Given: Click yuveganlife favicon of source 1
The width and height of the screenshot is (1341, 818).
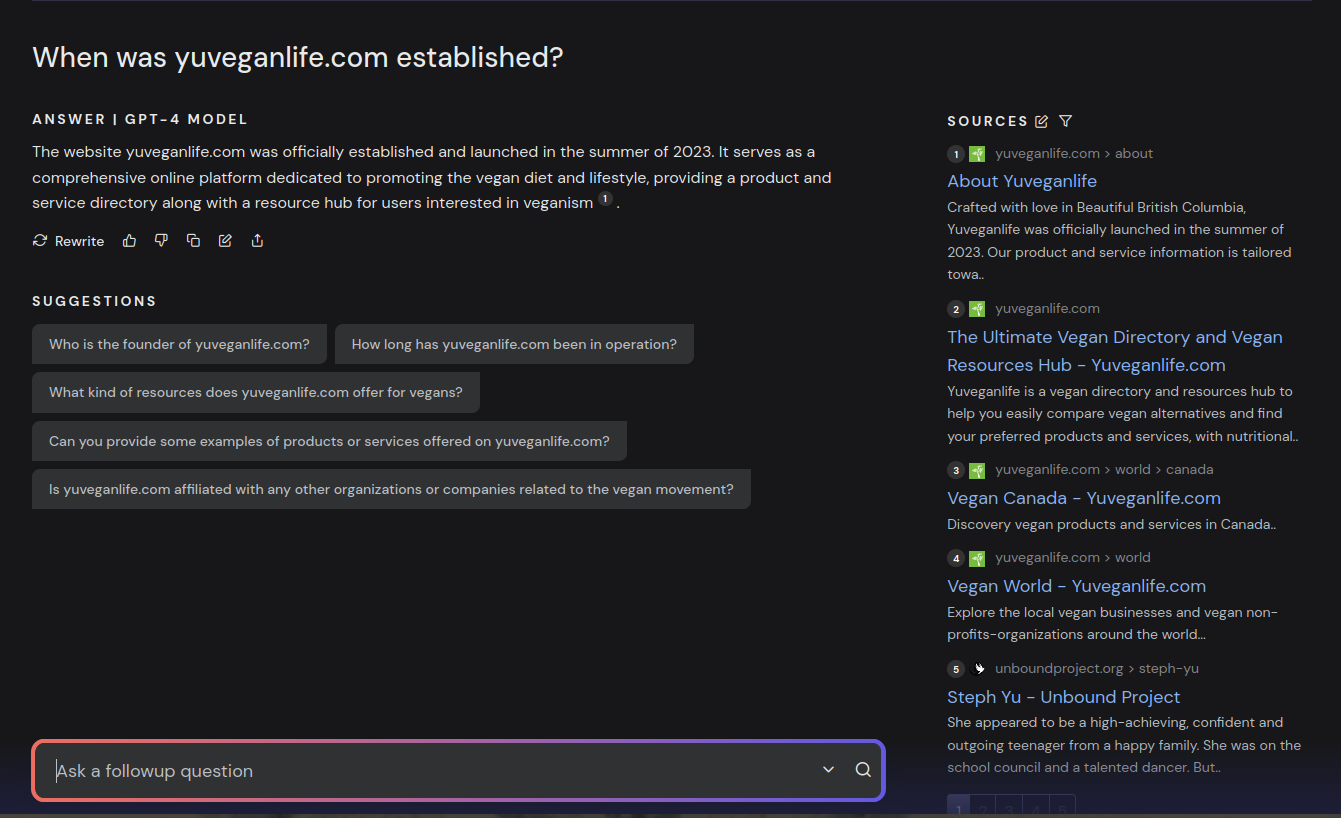Looking at the screenshot, I should click(977, 154).
